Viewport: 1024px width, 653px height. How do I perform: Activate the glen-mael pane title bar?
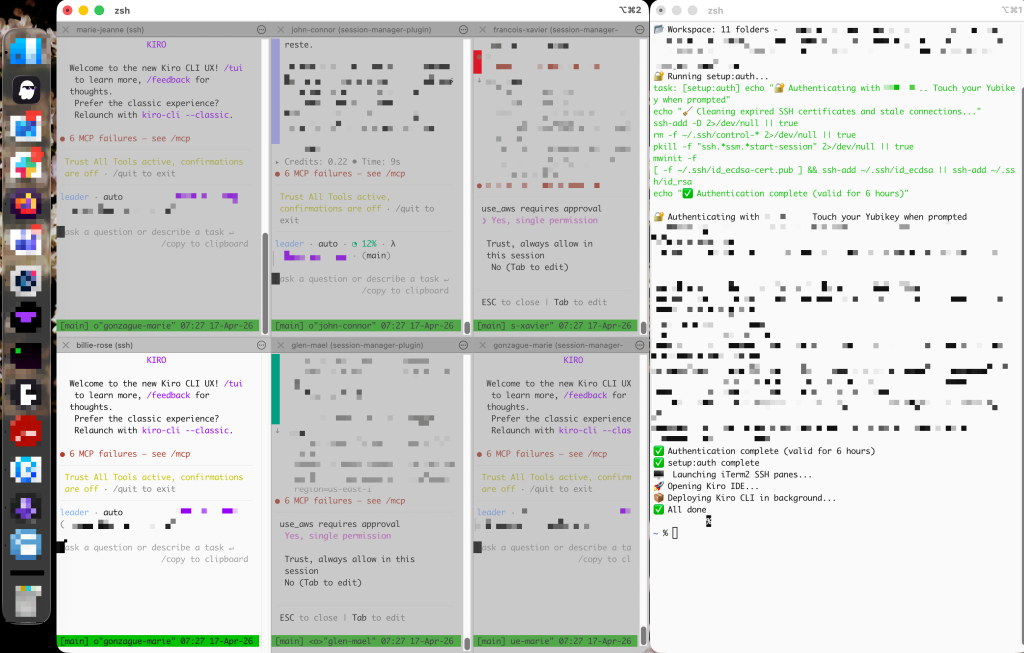358,345
